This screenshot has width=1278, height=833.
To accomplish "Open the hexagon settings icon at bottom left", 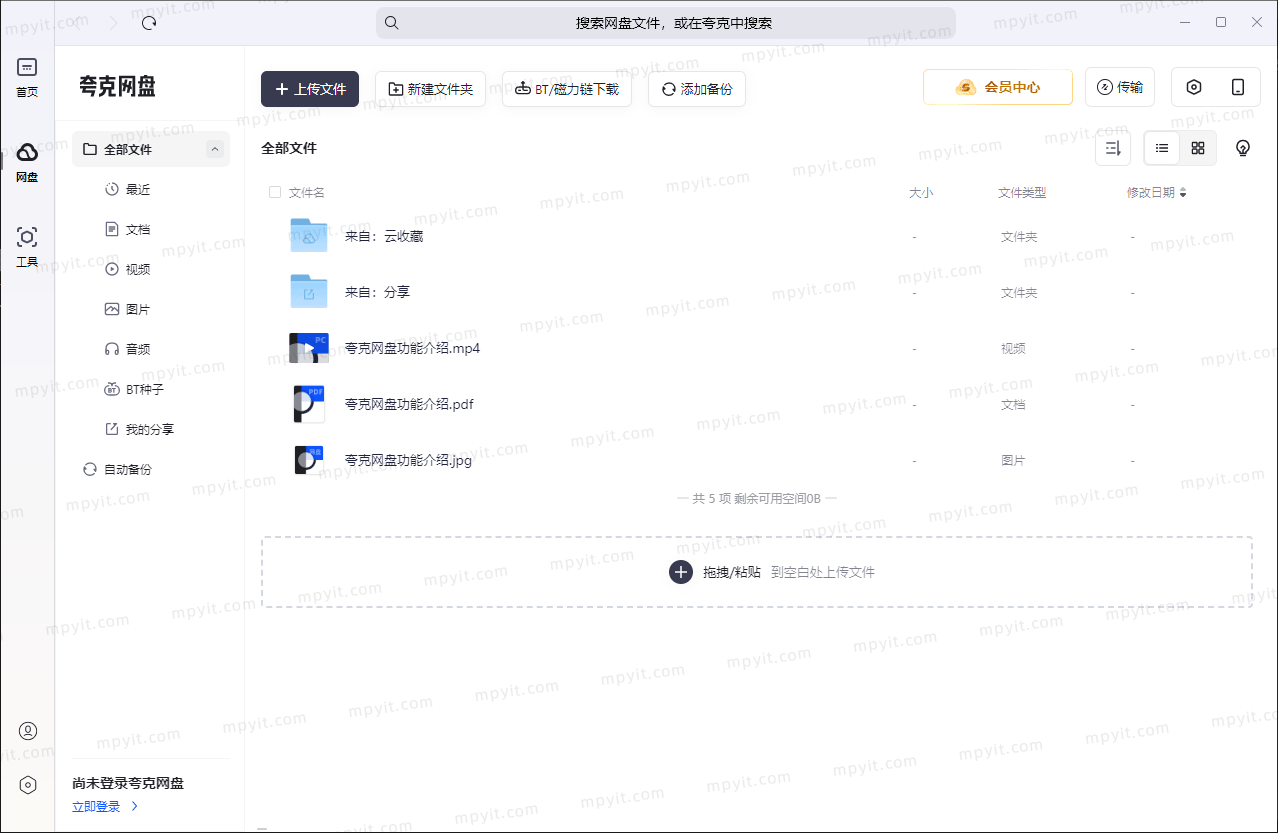I will [28, 785].
